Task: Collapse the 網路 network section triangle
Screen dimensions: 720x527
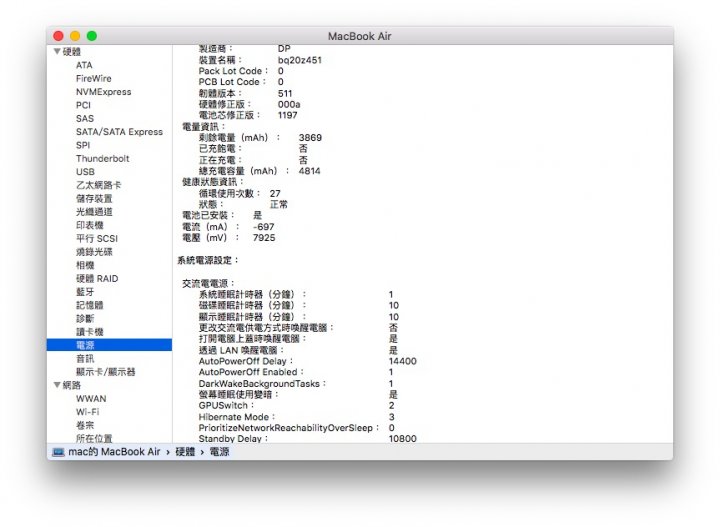Action: pyautogui.click(x=57, y=385)
